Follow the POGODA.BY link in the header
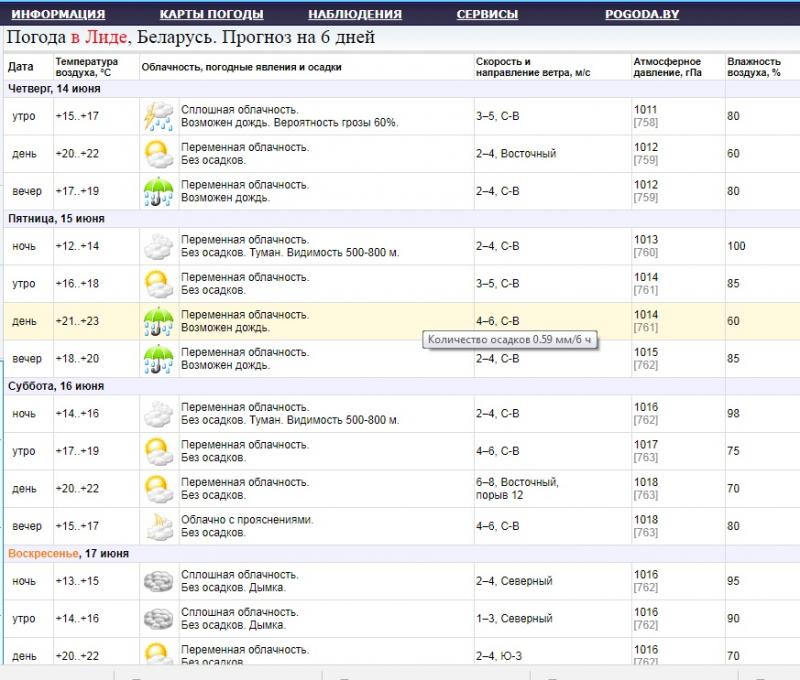The image size is (800, 680). point(643,15)
